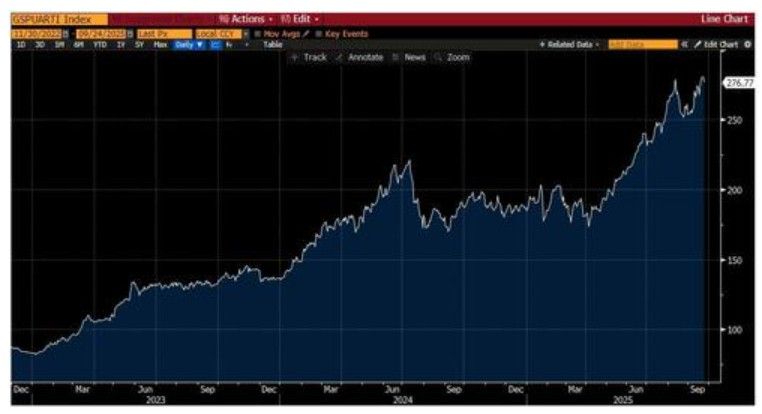Select the 5Y time range
The height and width of the screenshot is (414, 762).
139,45
